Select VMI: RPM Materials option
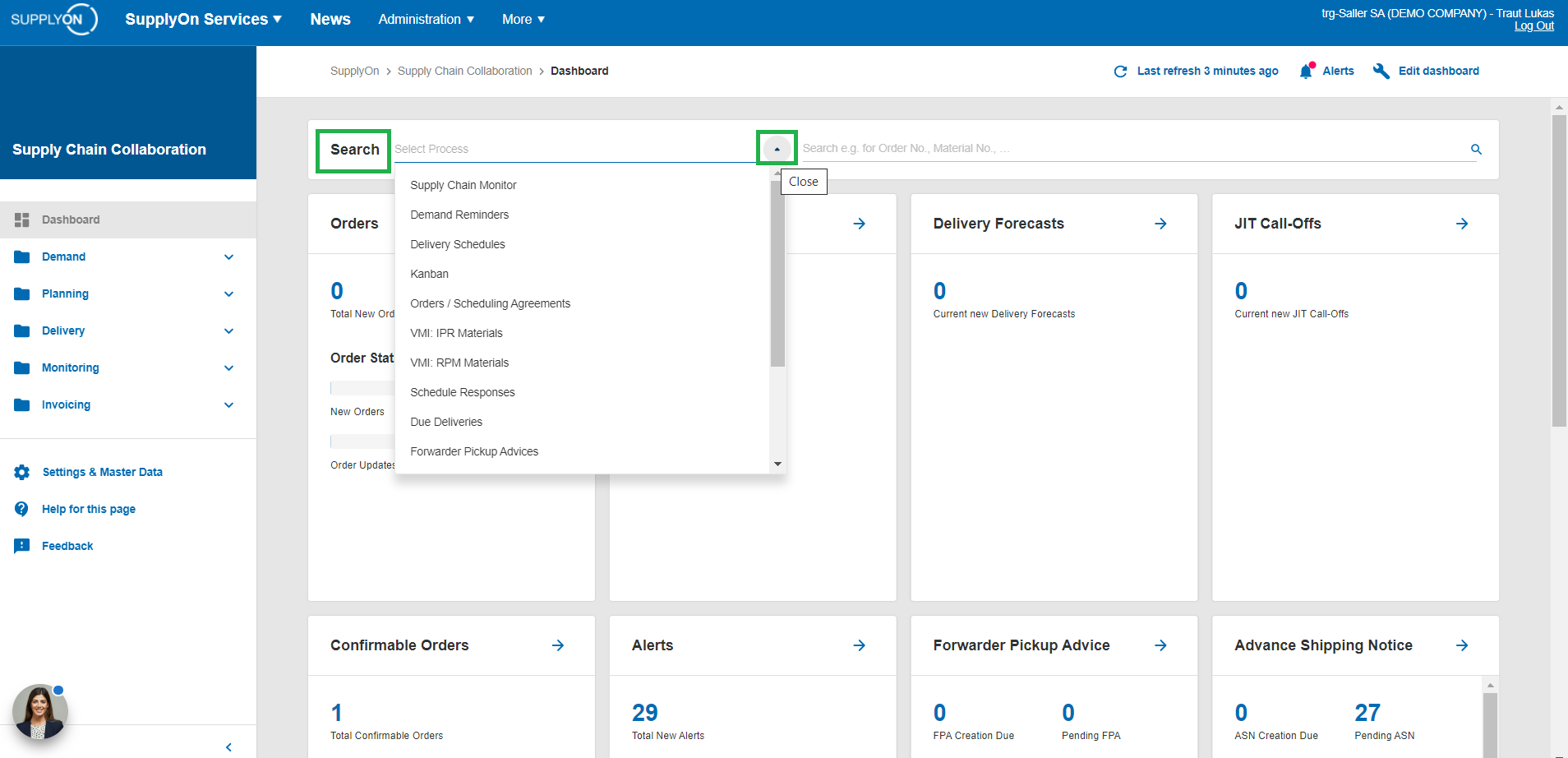The image size is (1568, 758). 582,363
